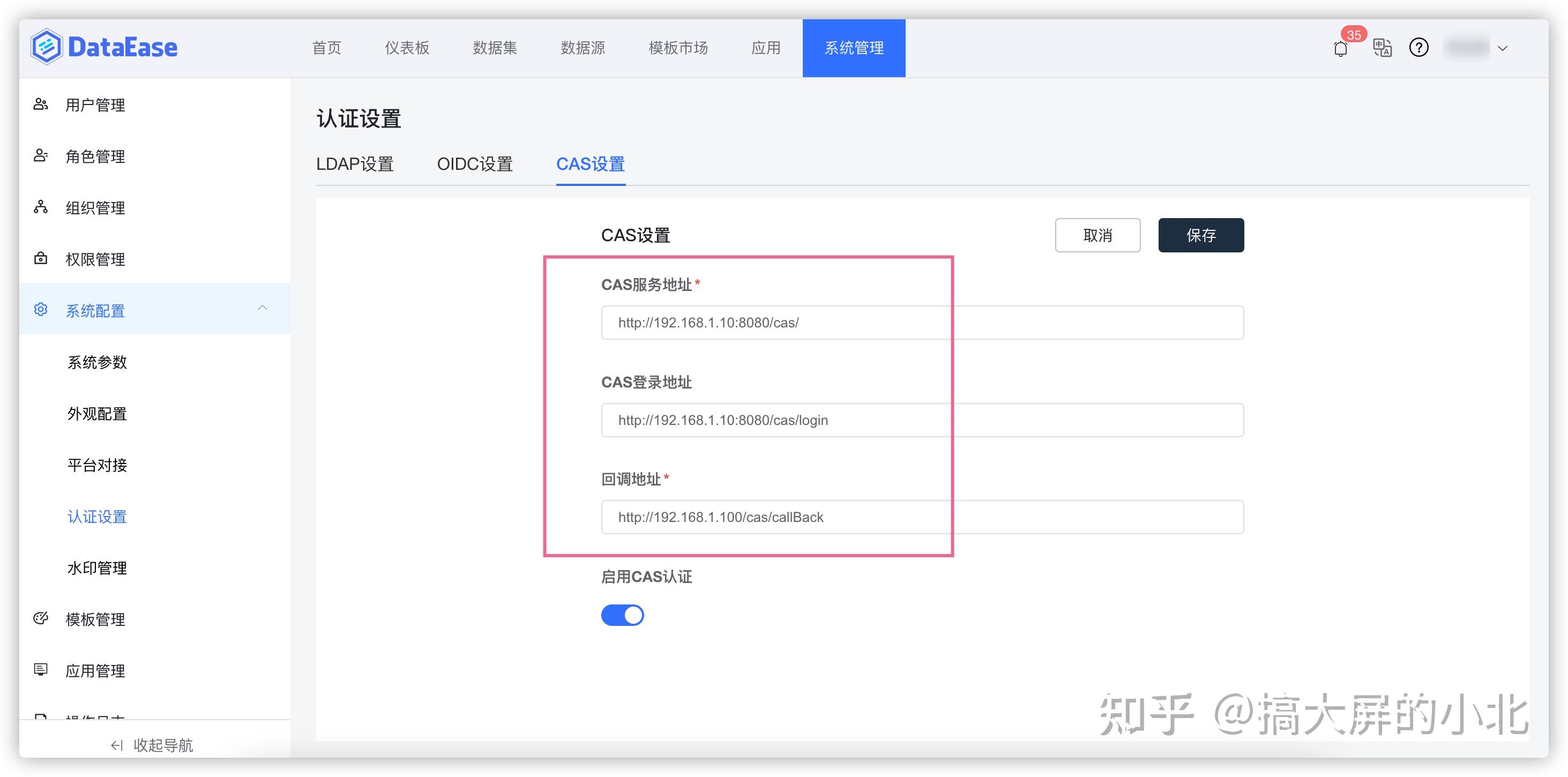Open the 用户管理 user management icon
Viewport: 1568px width, 777px height.
coord(40,104)
